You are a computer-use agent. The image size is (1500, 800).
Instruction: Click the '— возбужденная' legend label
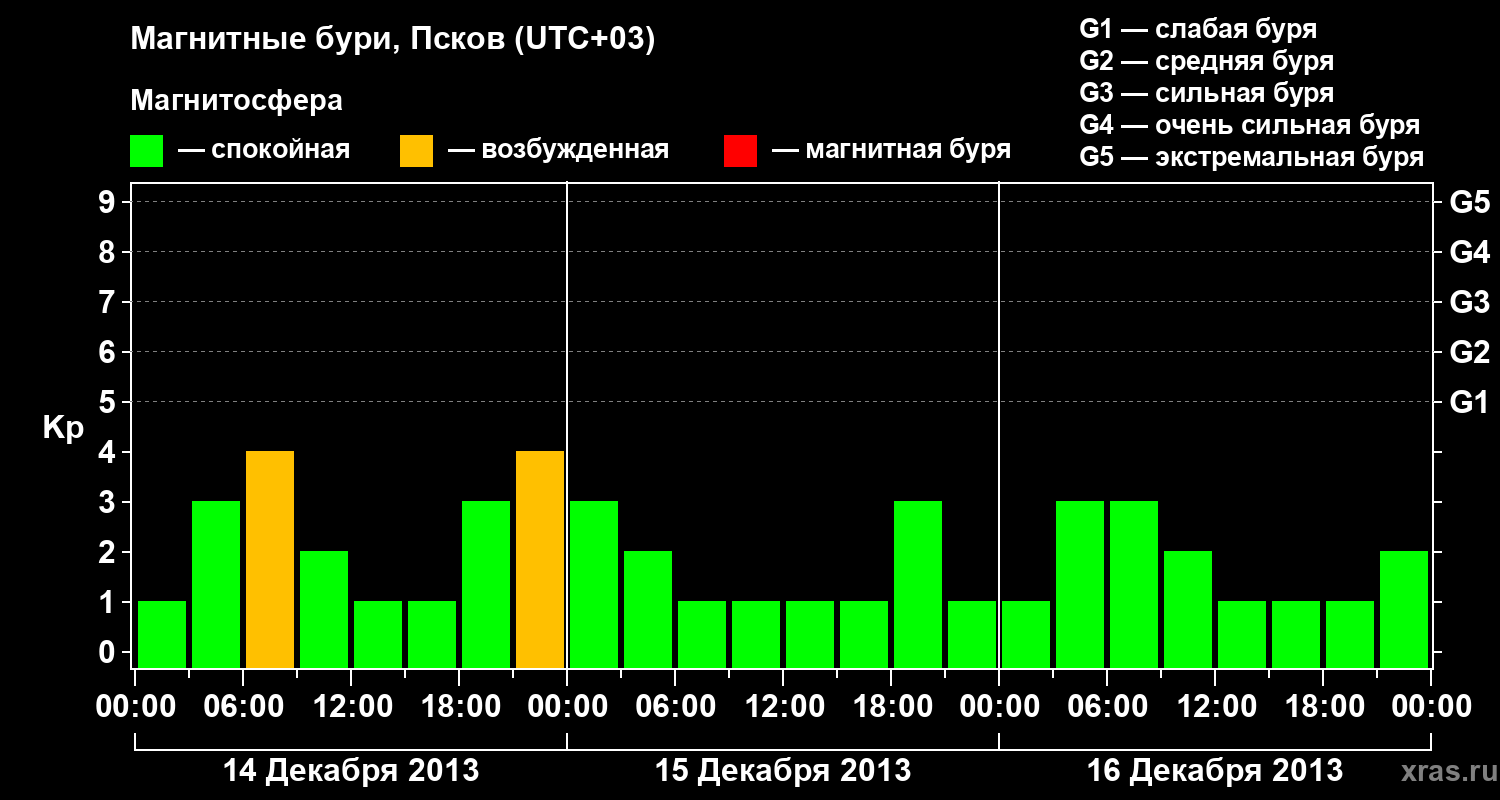[x=559, y=151]
